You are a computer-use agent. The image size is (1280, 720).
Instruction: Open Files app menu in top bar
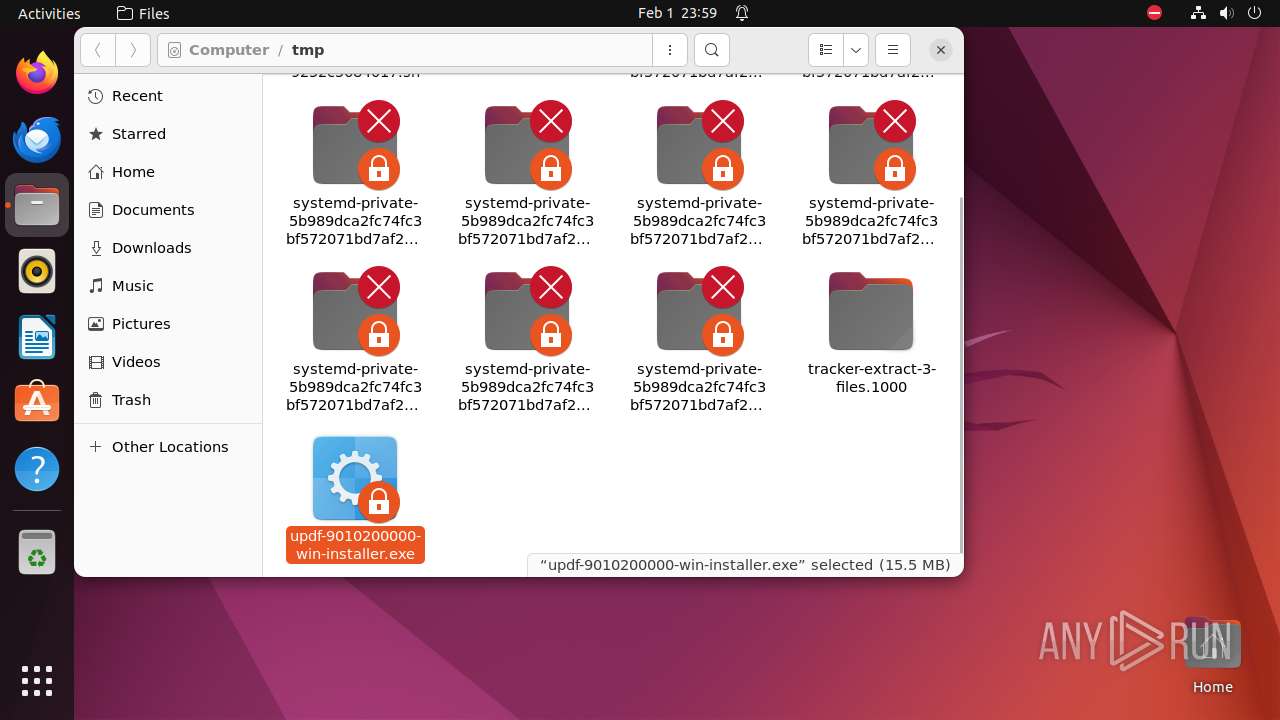143,13
